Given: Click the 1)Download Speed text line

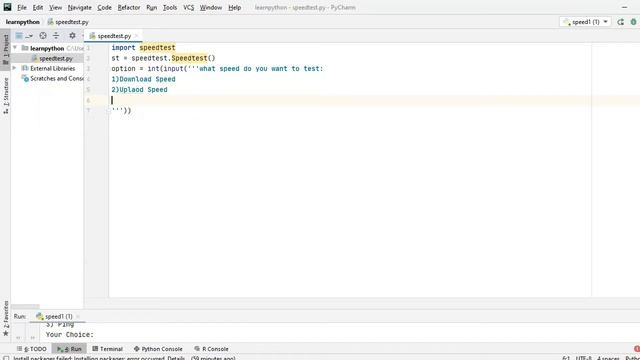Looking at the screenshot, I should (x=143, y=79).
